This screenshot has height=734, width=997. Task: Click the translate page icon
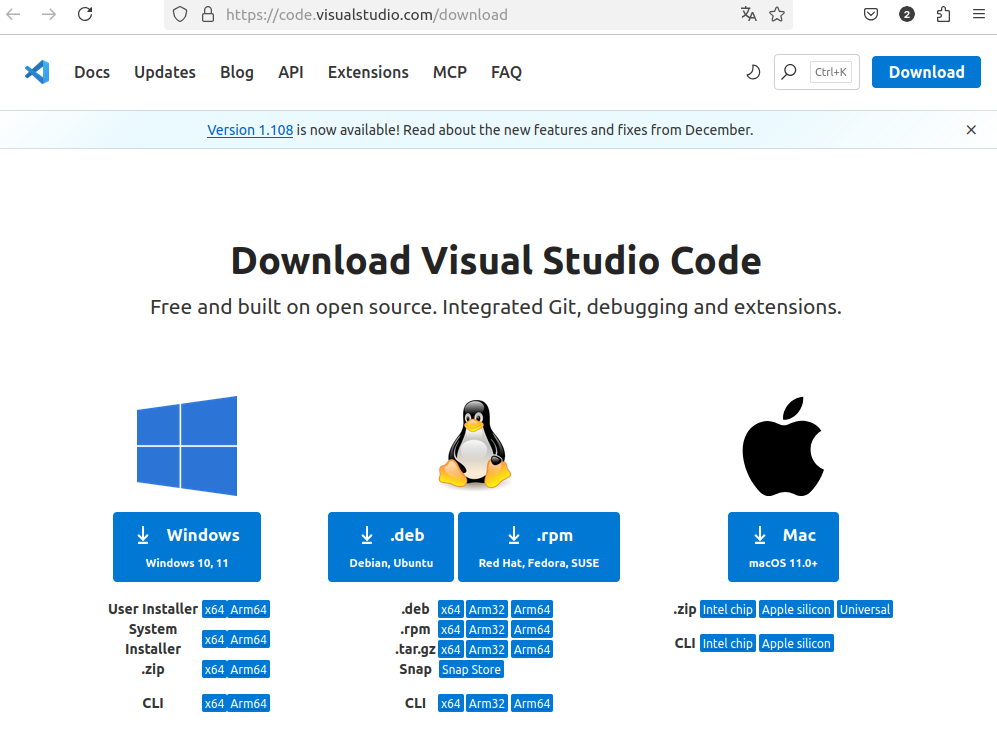[748, 14]
